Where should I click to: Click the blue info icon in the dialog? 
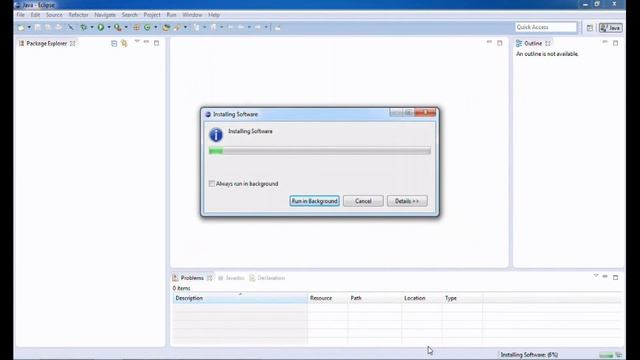click(x=216, y=135)
